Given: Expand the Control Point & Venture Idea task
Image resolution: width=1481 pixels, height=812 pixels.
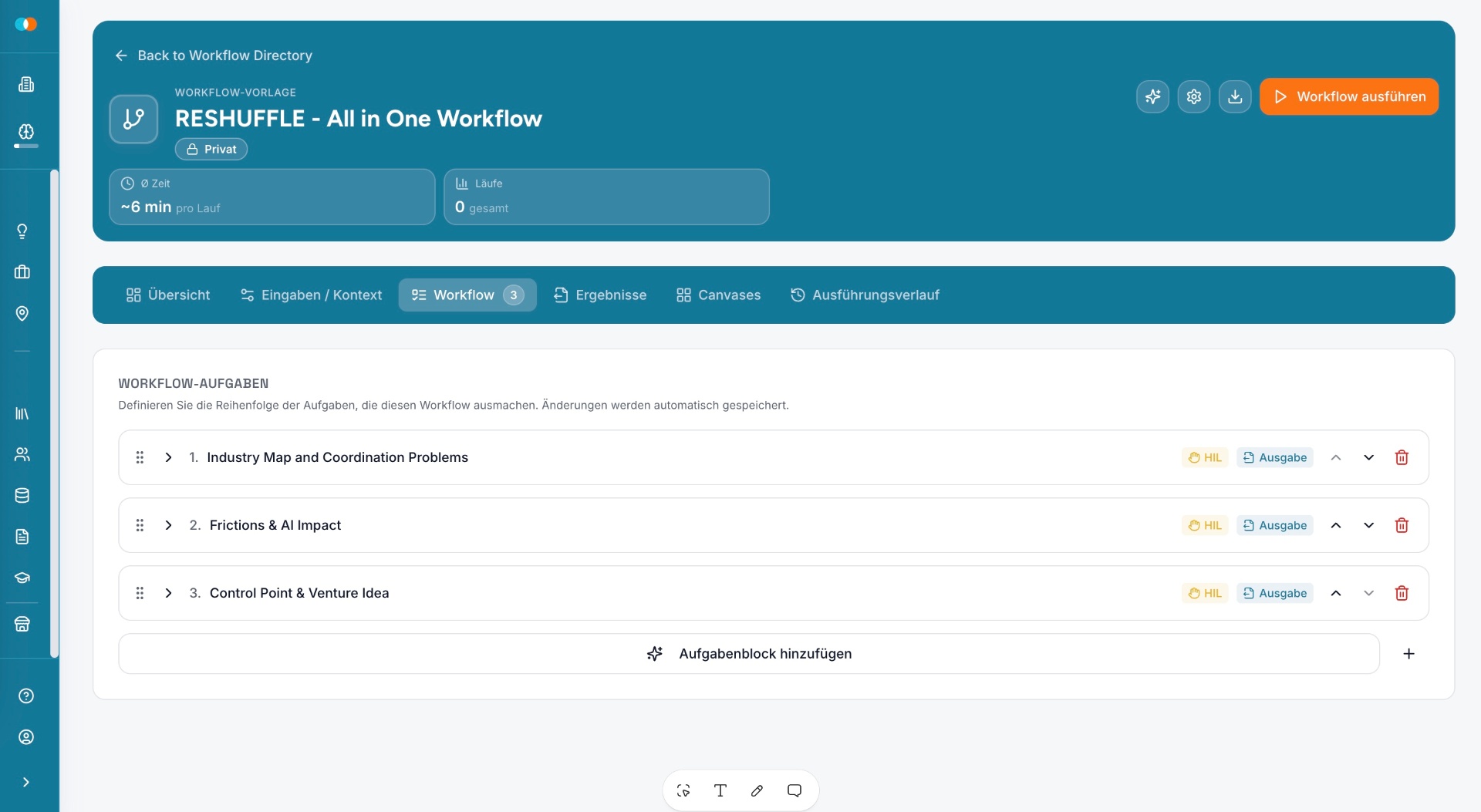Looking at the screenshot, I should (x=168, y=593).
